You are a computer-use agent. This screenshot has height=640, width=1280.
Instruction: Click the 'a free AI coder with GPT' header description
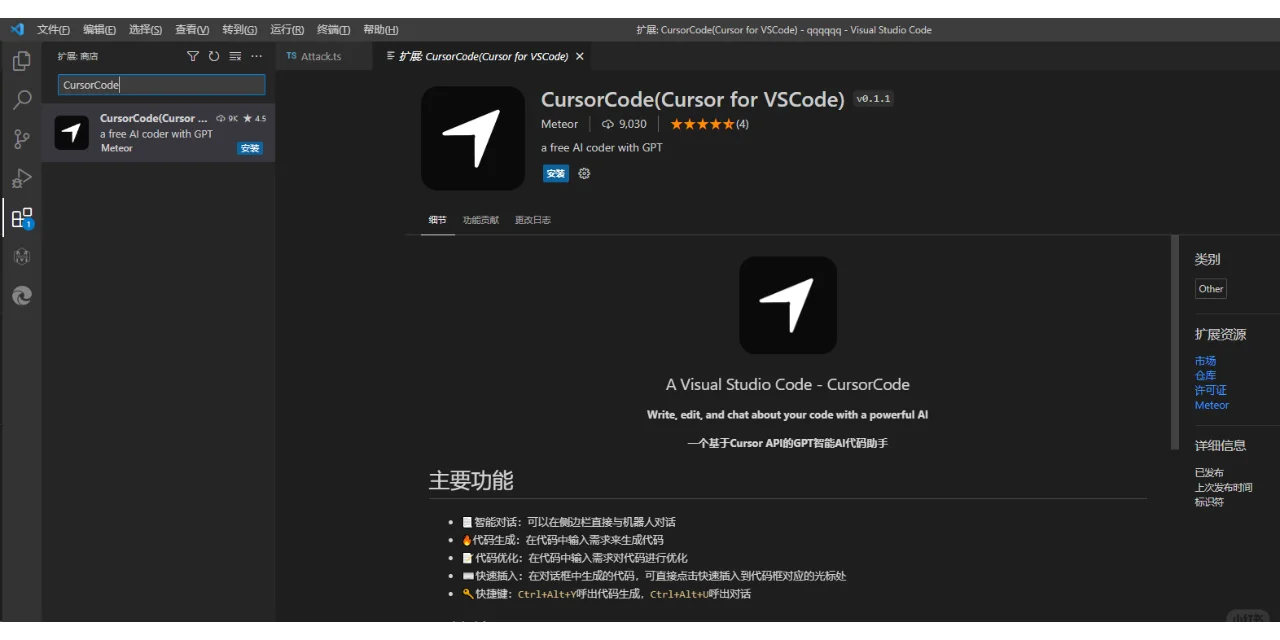point(601,147)
